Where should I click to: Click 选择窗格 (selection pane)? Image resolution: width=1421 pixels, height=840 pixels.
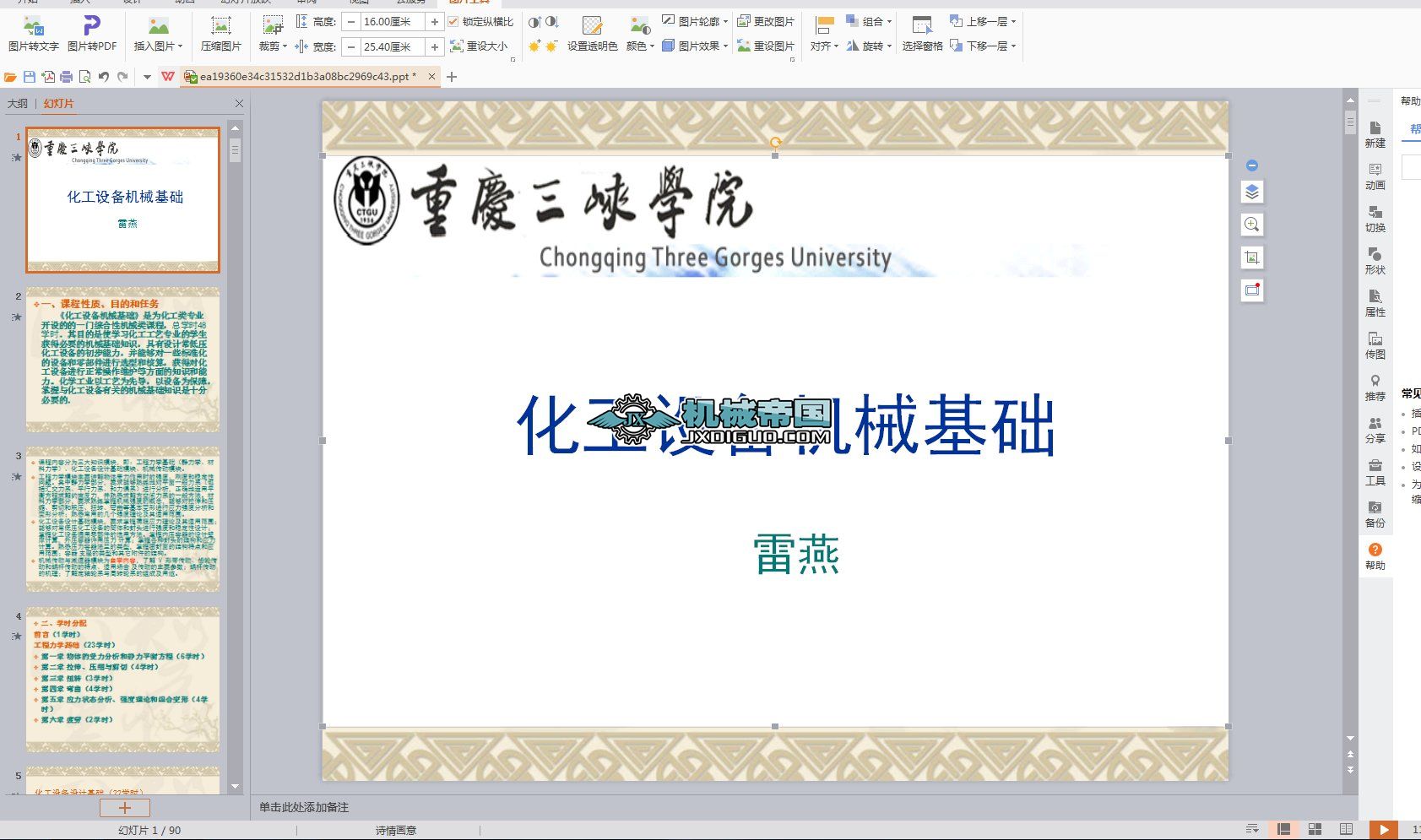pos(922,35)
